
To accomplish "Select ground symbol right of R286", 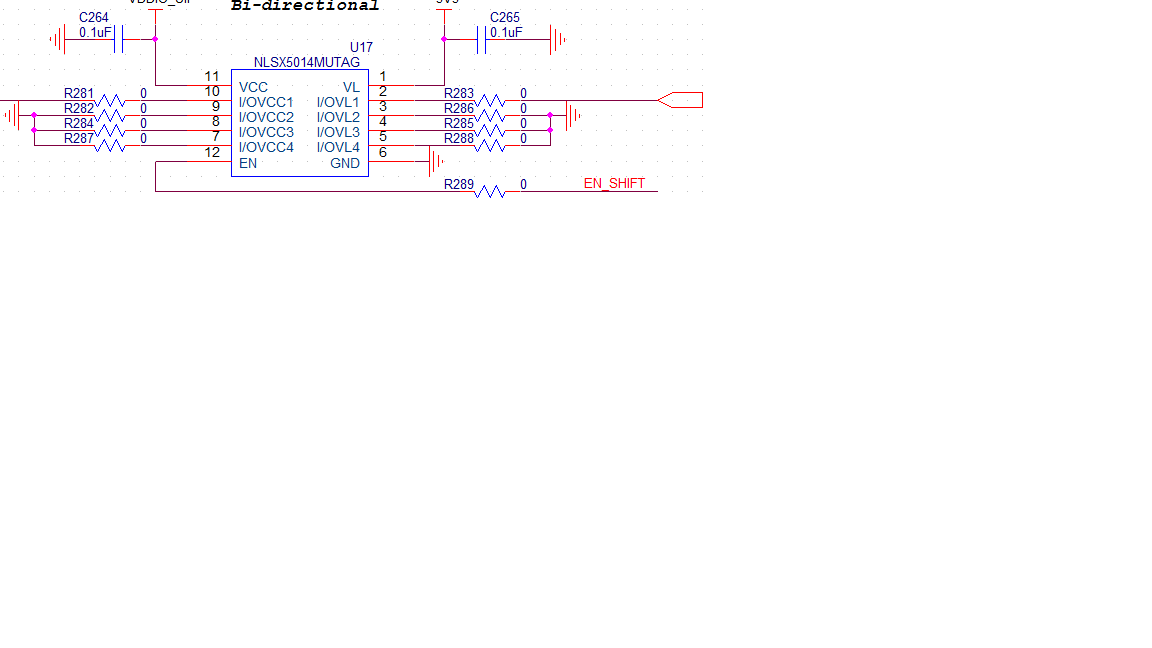I will click(573, 115).
